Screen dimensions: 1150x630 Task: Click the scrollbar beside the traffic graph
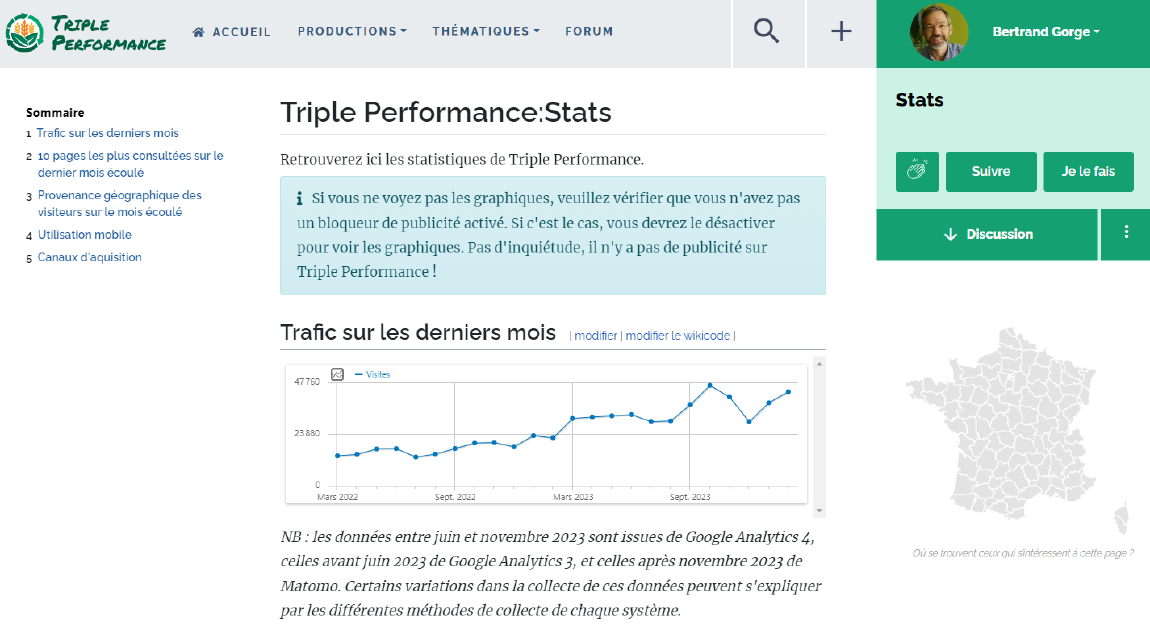tap(820, 437)
